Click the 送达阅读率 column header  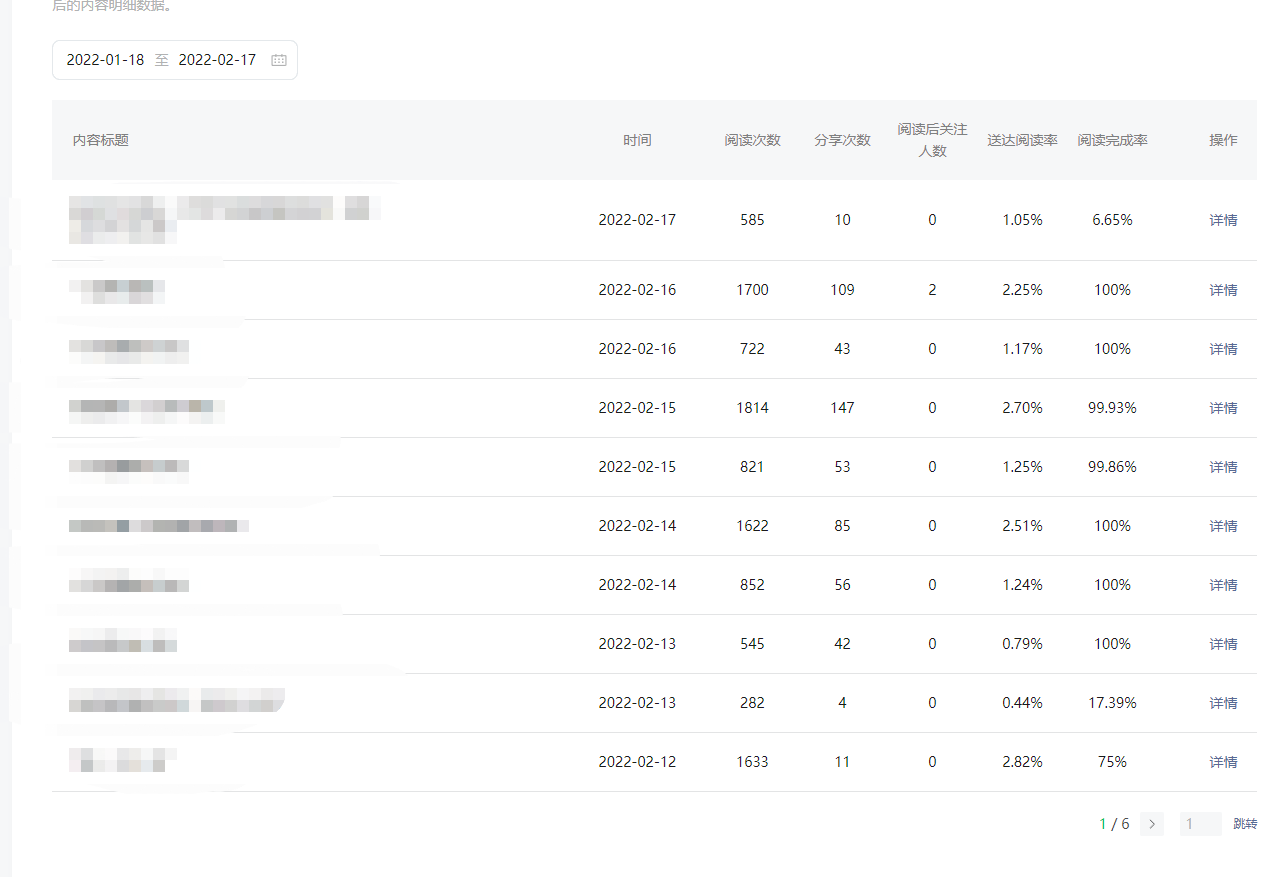[x=1022, y=140]
